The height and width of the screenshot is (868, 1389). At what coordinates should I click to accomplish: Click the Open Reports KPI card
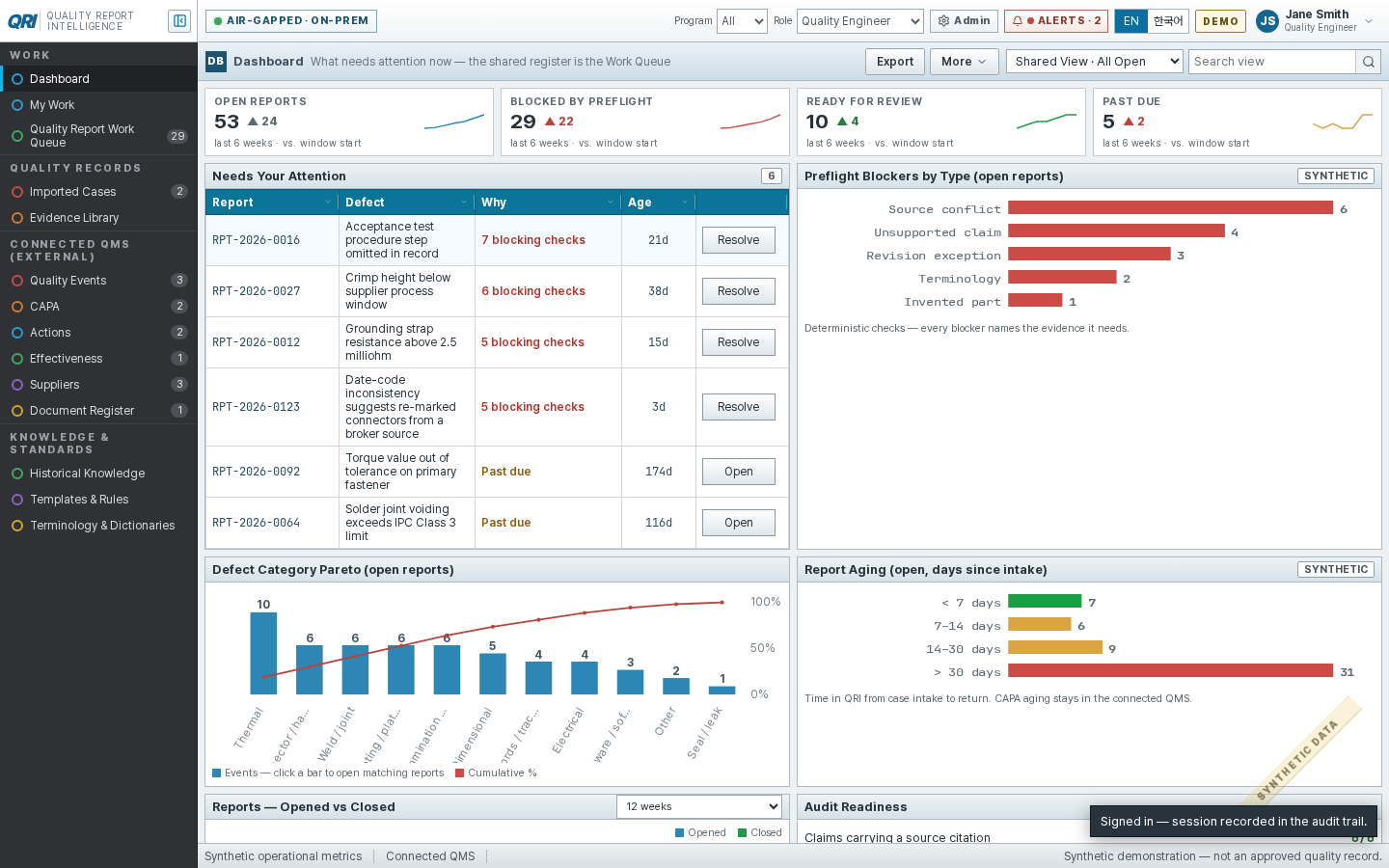[x=349, y=122]
